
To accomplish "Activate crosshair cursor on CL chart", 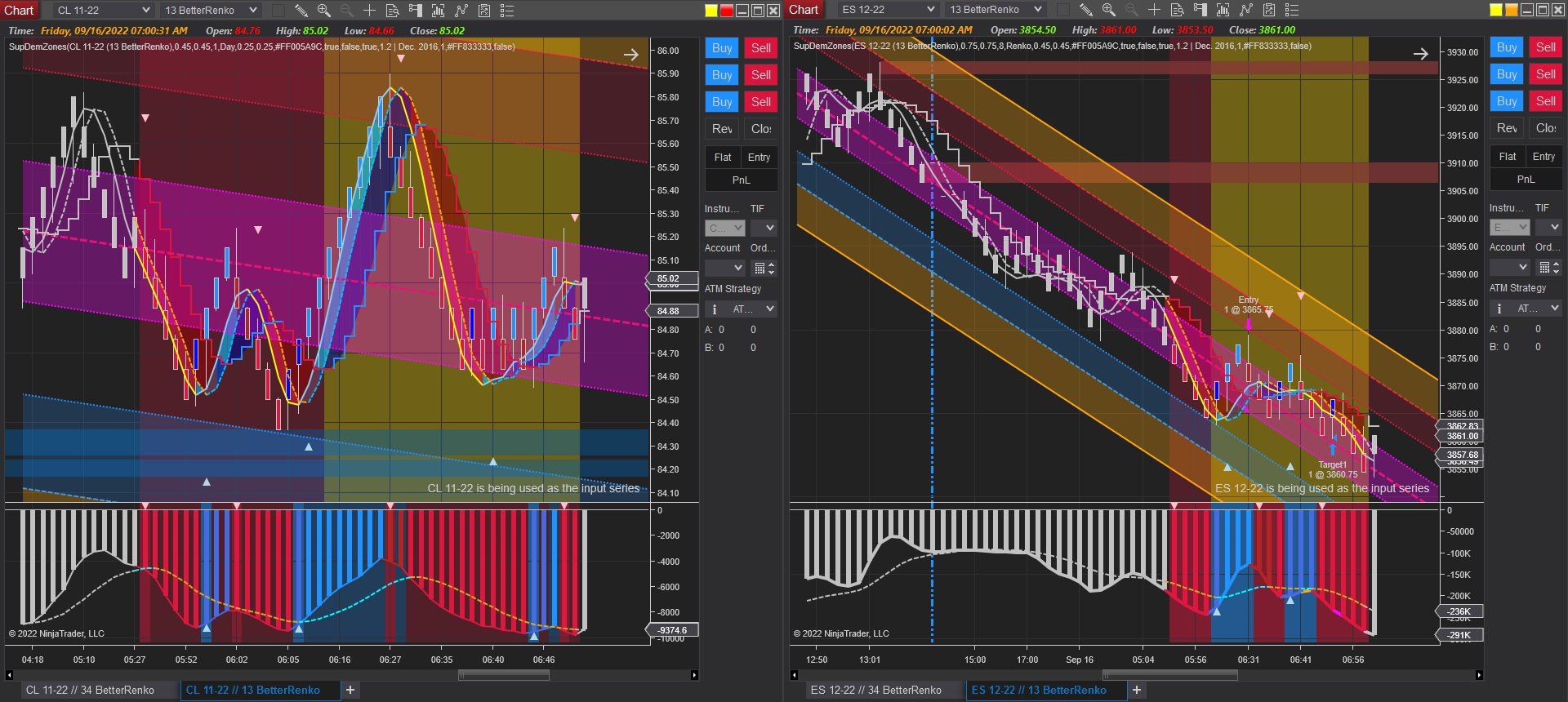I will point(369,11).
